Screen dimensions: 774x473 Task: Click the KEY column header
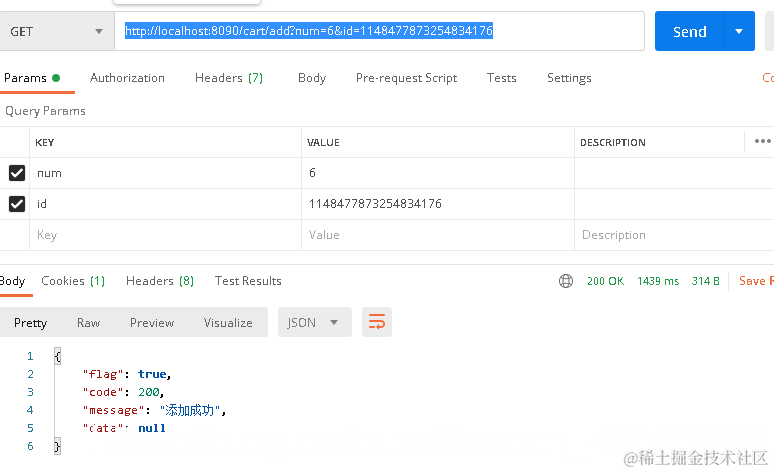[x=44, y=143]
